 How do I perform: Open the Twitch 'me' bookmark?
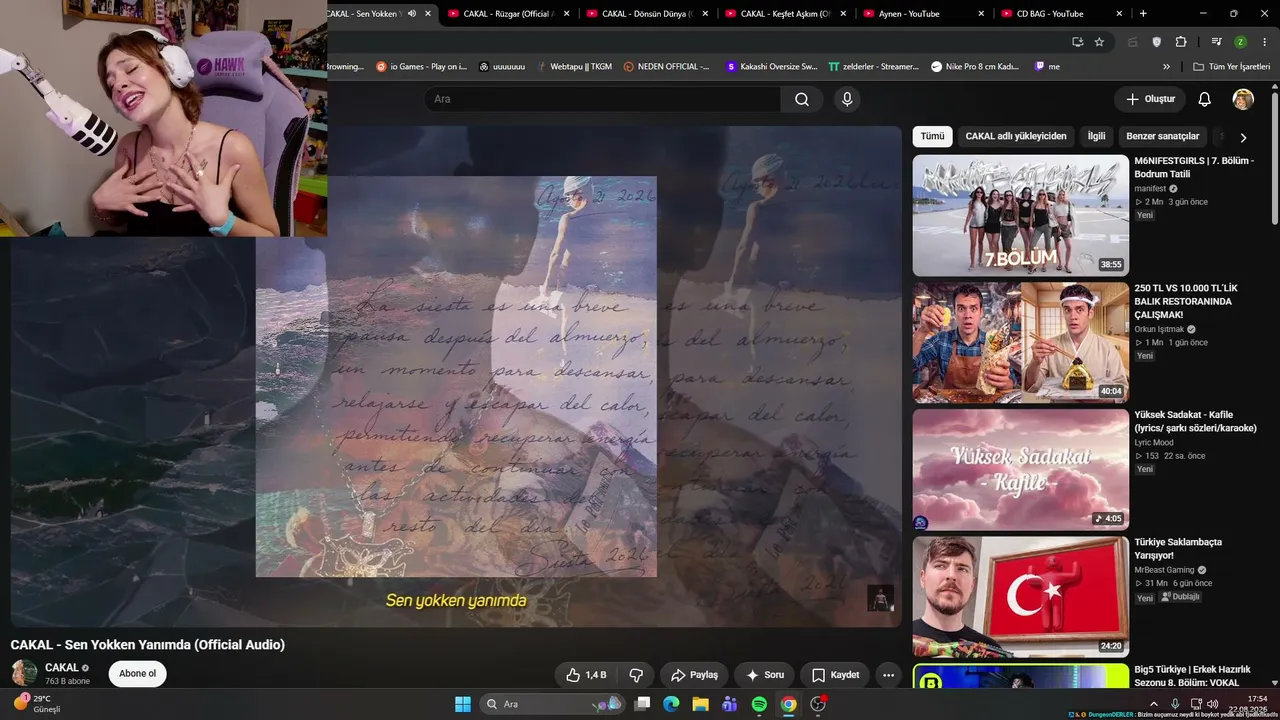(x=1047, y=66)
